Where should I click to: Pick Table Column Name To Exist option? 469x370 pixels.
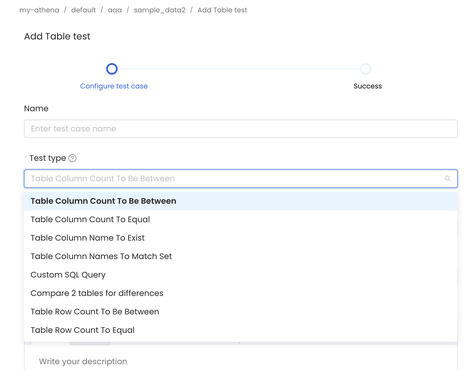coord(241,238)
